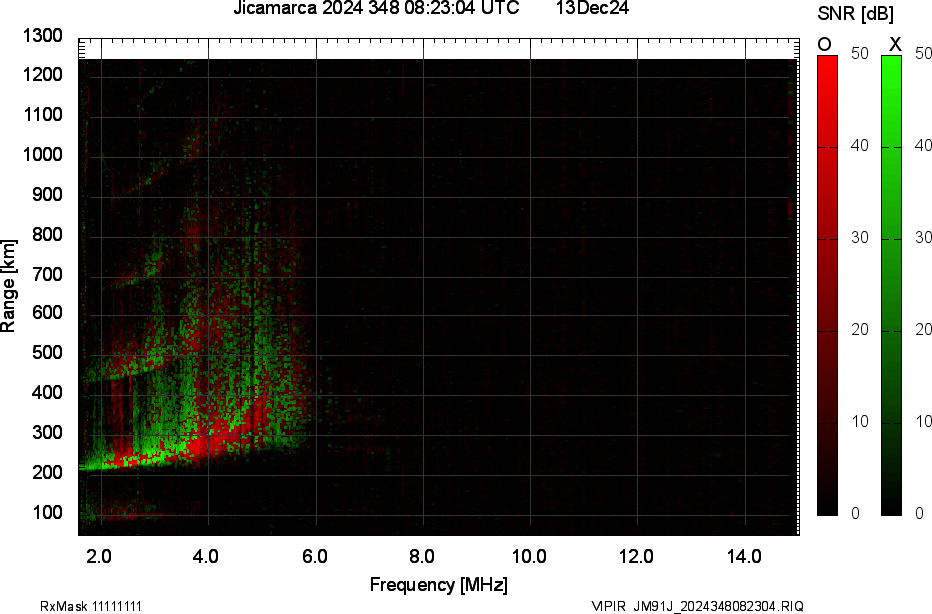Click the 700 range tick label

[x=47, y=274]
